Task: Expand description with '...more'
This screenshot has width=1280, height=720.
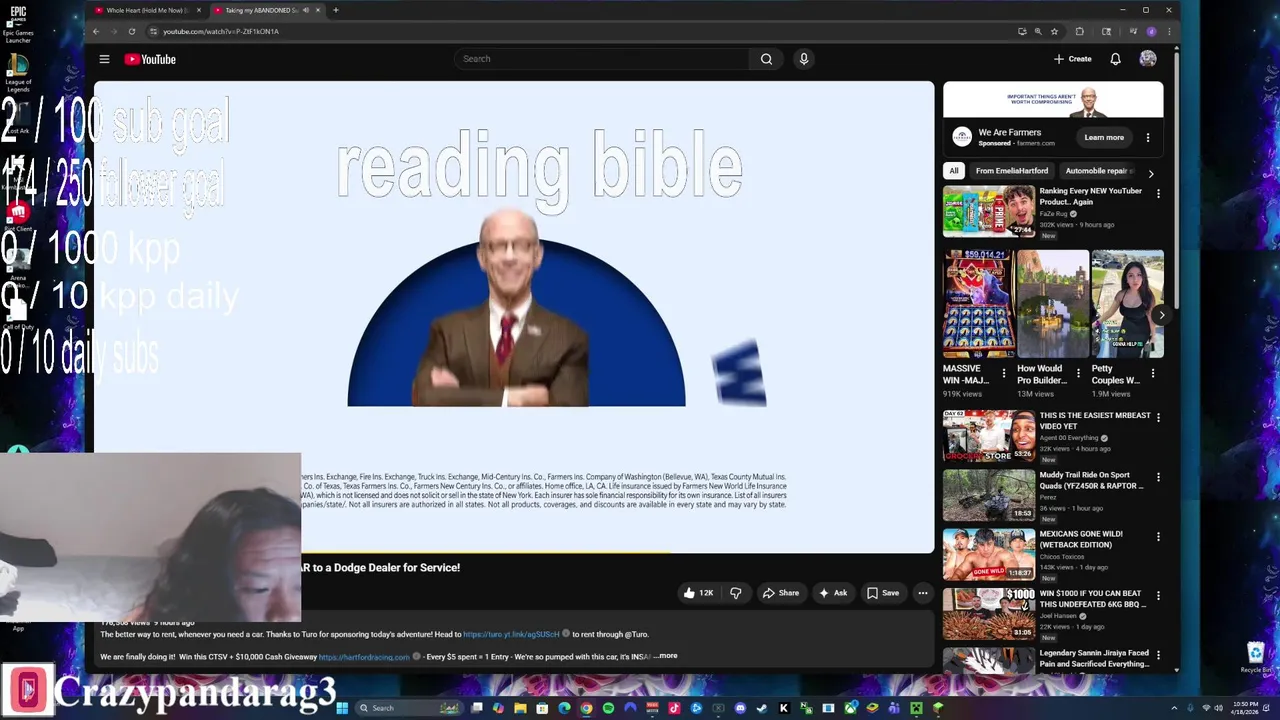Action: pos(666,656)
